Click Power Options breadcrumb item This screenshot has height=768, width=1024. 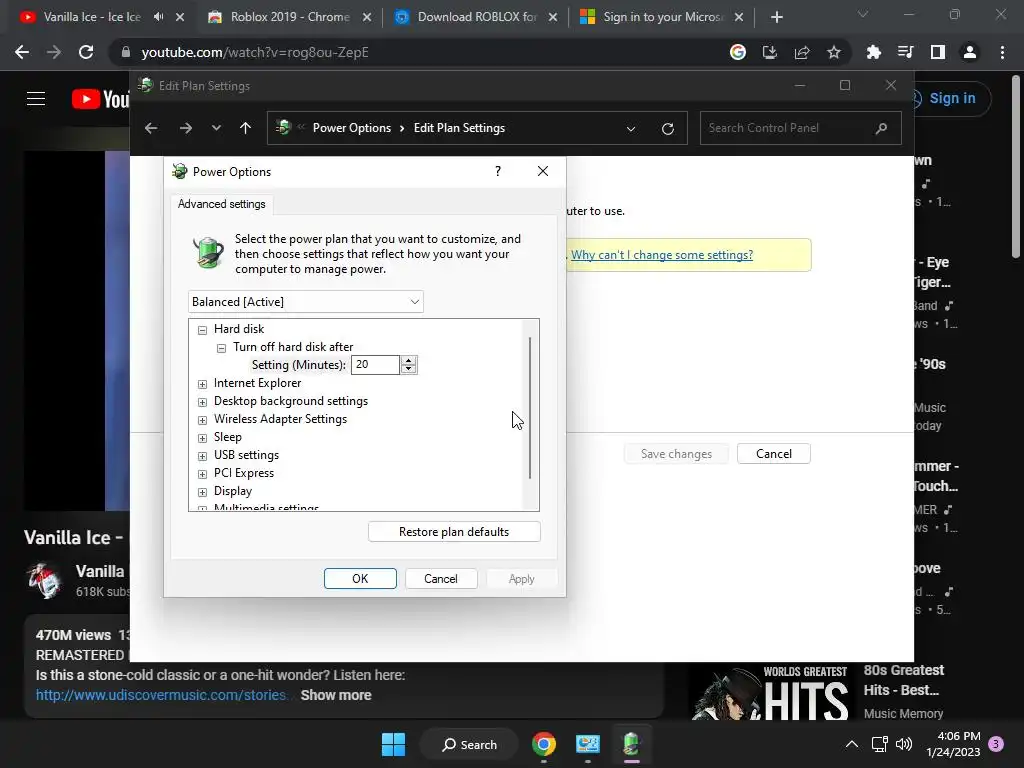(351, 128)
